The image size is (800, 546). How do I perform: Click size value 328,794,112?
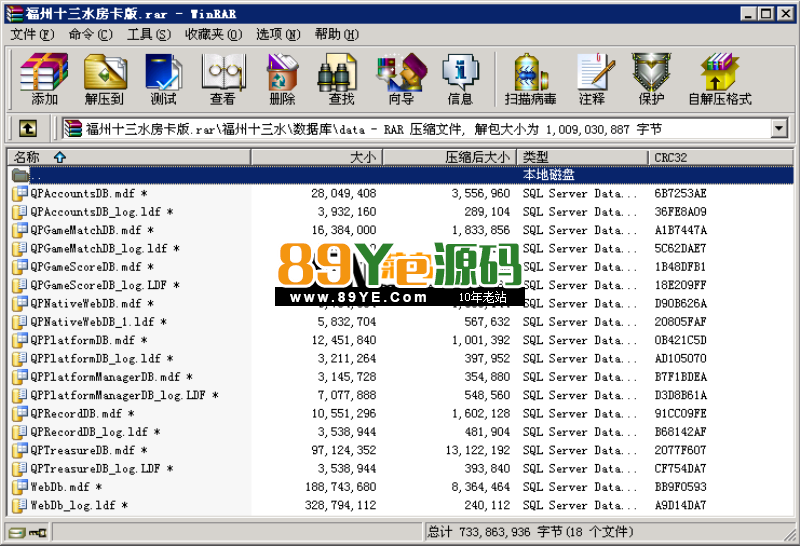pyautogui.click(x=340, y=505)
